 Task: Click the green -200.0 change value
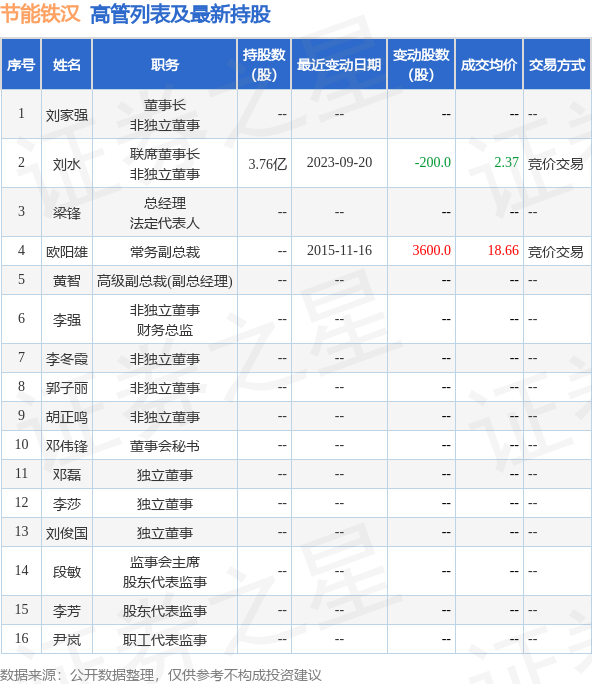pyautogui.click(x=432, y=162)
